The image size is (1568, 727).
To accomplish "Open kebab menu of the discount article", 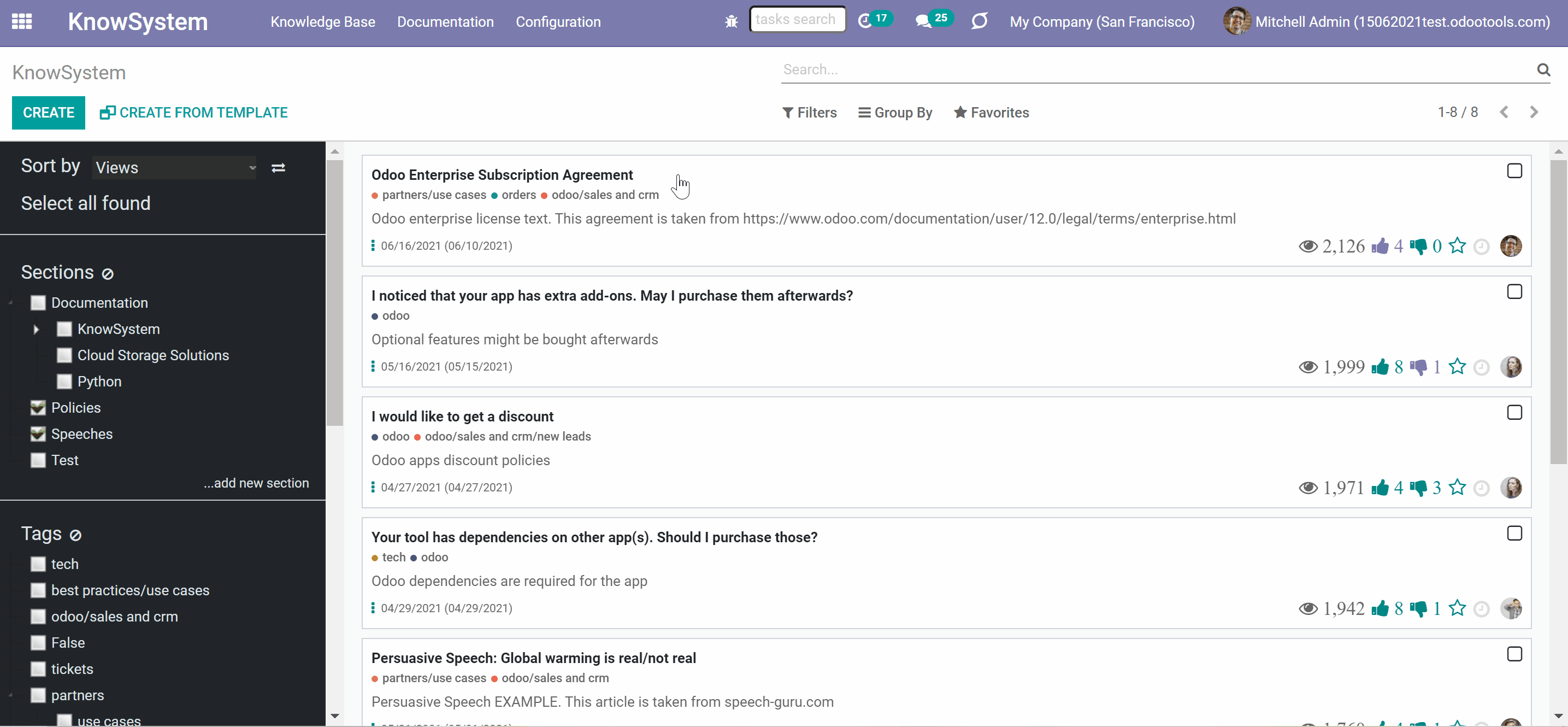I will pyautogui.click(x=373, y=487).
